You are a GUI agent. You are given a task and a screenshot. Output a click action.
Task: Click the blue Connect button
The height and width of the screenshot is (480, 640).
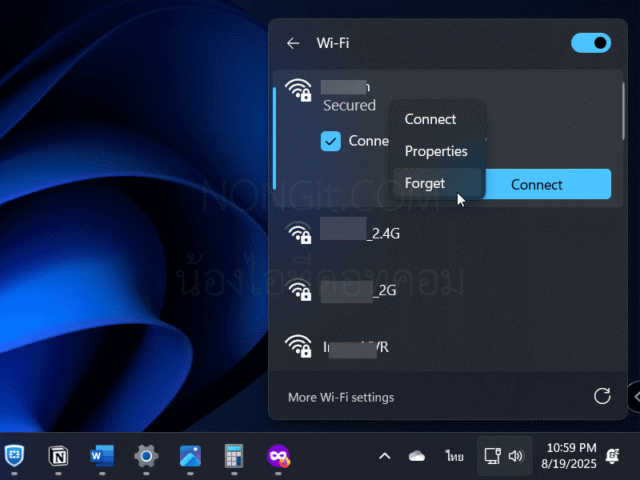coord(547,184)
